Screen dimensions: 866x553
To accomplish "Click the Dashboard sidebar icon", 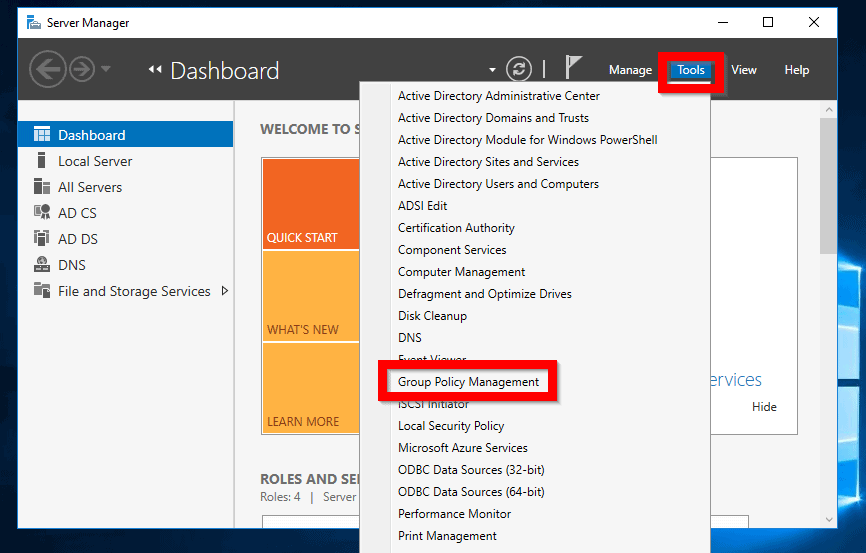I will [41, 134].
